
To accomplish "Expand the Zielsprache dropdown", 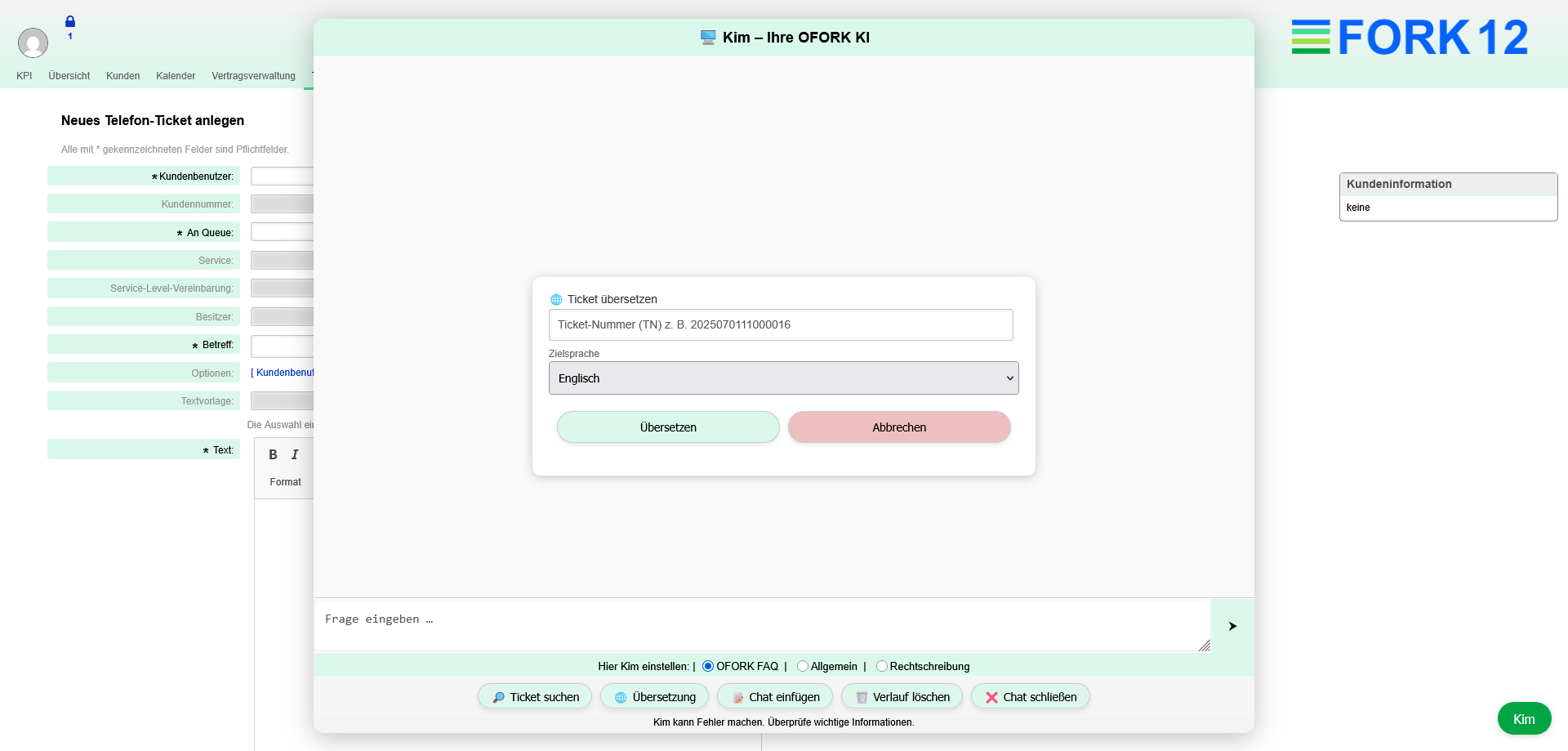I will pyautogui.click(x=783, y=378).
